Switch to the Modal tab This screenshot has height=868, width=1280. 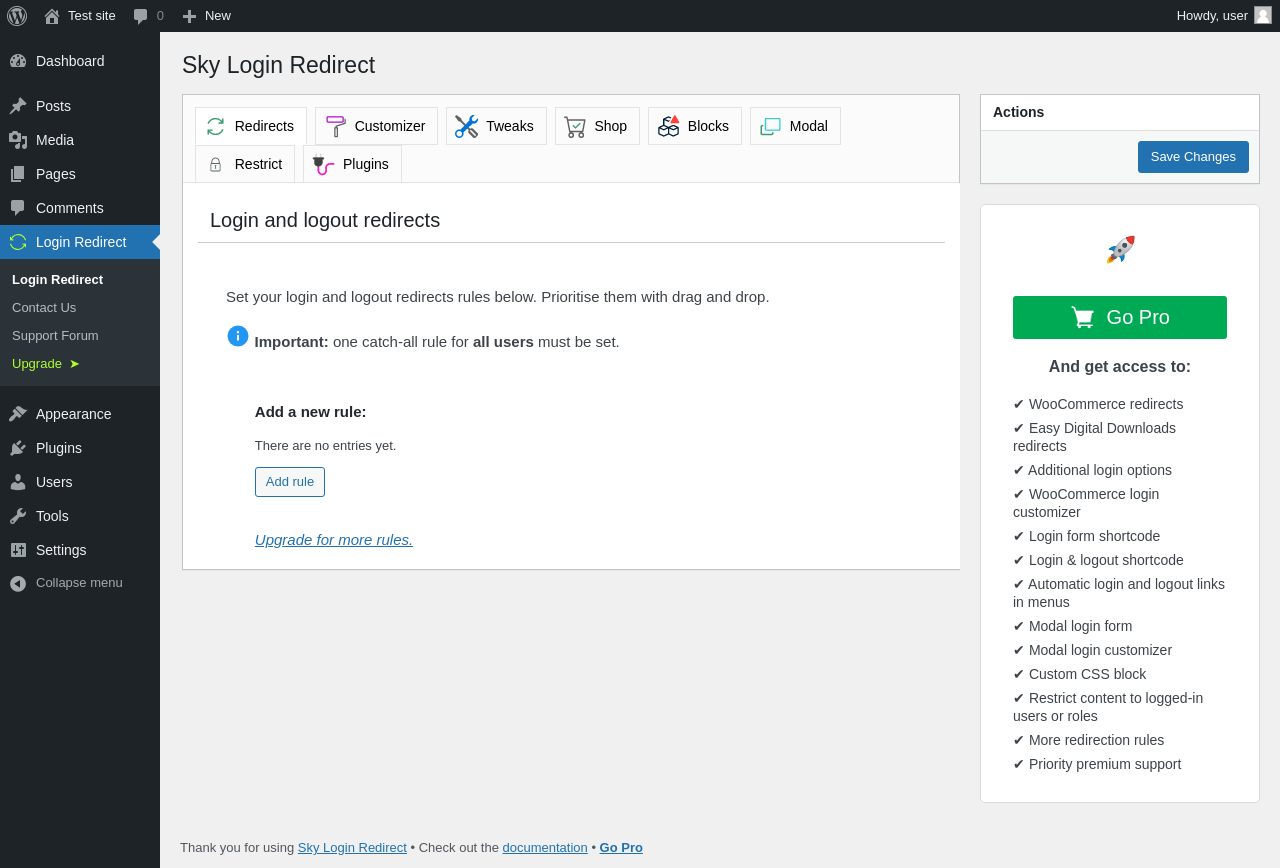pyautogui.click(x=795, y=126)
